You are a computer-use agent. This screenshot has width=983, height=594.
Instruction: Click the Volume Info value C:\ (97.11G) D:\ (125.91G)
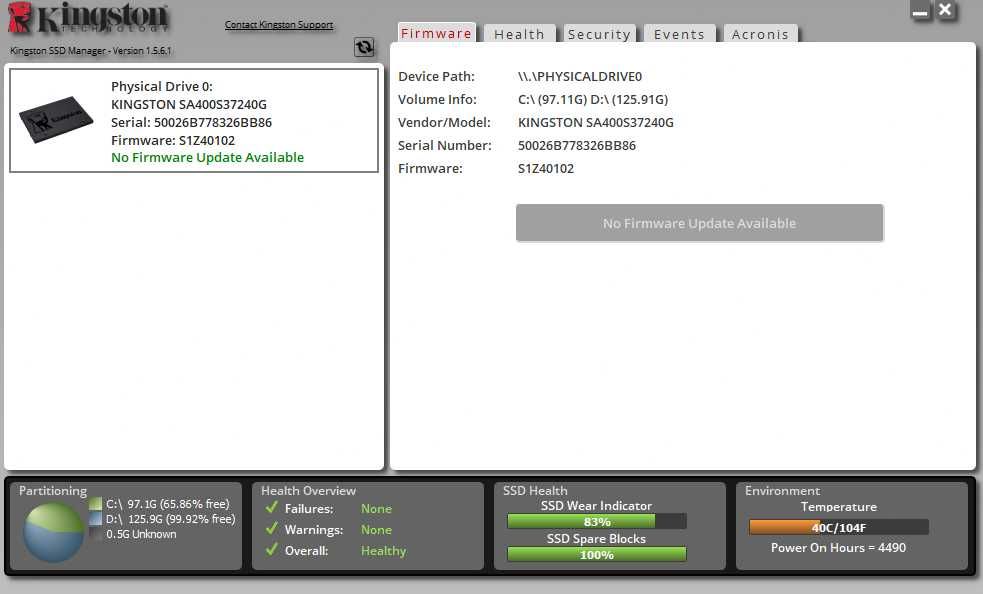click(593, 100)
